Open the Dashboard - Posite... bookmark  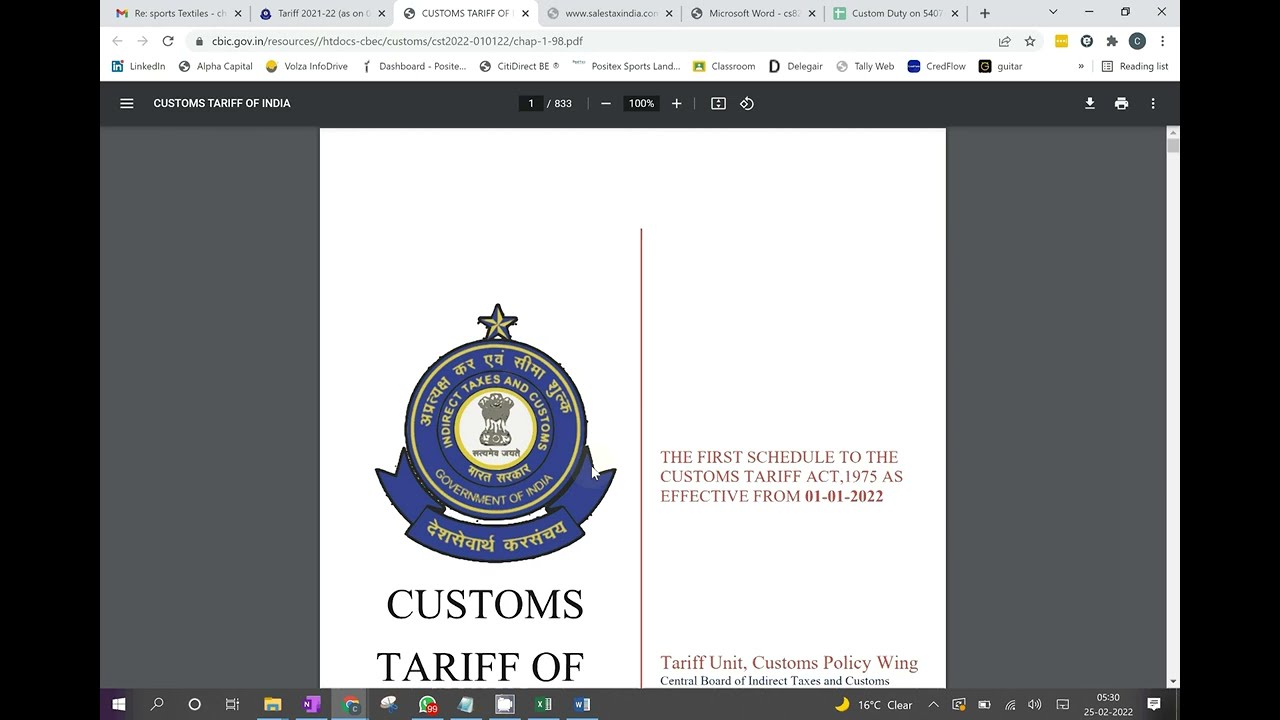pyautogui.click(x=413, y=66)
